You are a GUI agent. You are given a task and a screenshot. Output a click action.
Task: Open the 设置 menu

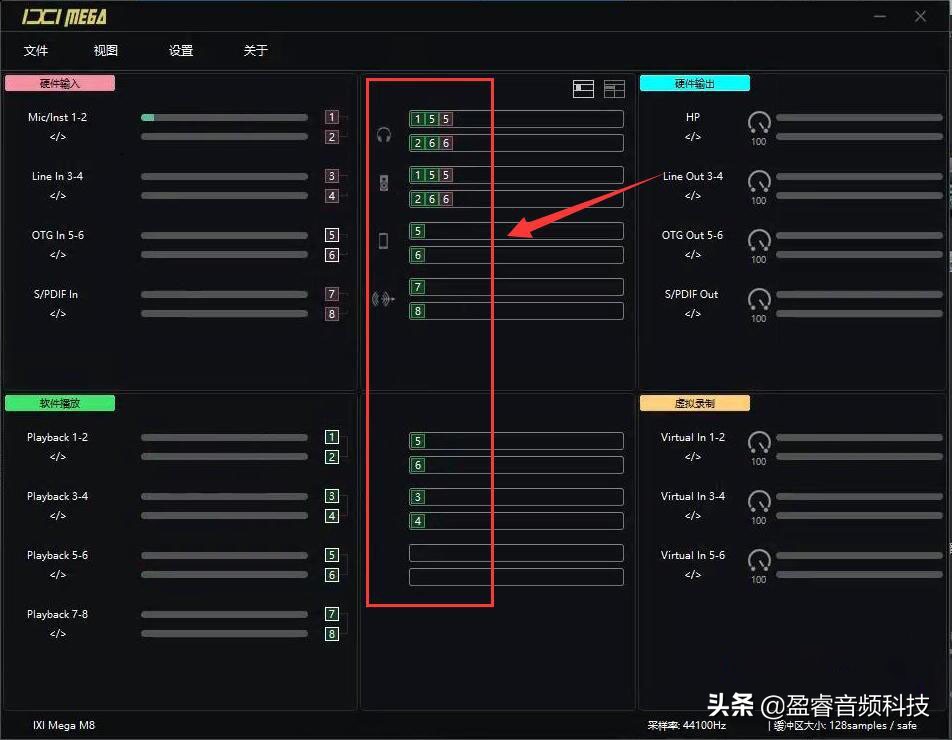coord(181,50)
